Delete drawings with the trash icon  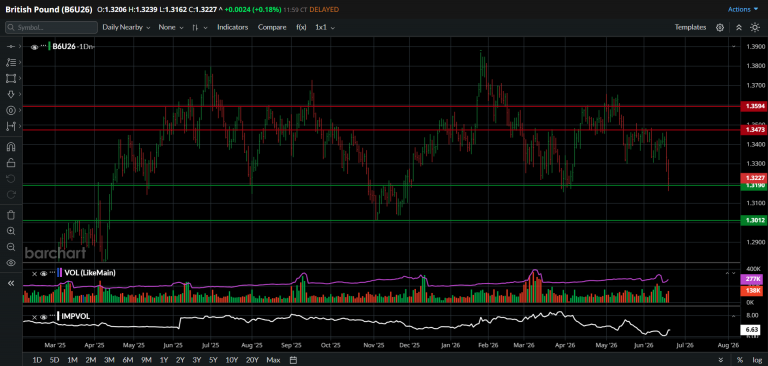(x=11, y=215)
